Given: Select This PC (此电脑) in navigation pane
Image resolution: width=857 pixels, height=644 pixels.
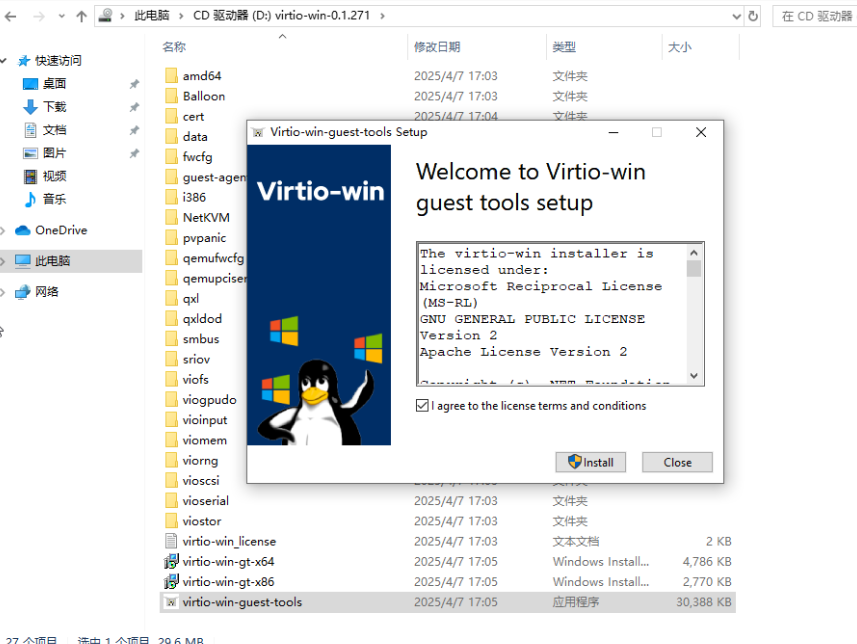Looking at the screenshot, I should (52, 261).
